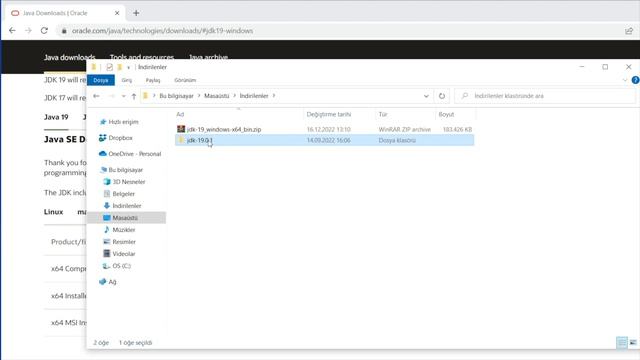Click Masaüstü in address breadcrumb
This screenshot has width=640, height=360.
click(217, 96)
